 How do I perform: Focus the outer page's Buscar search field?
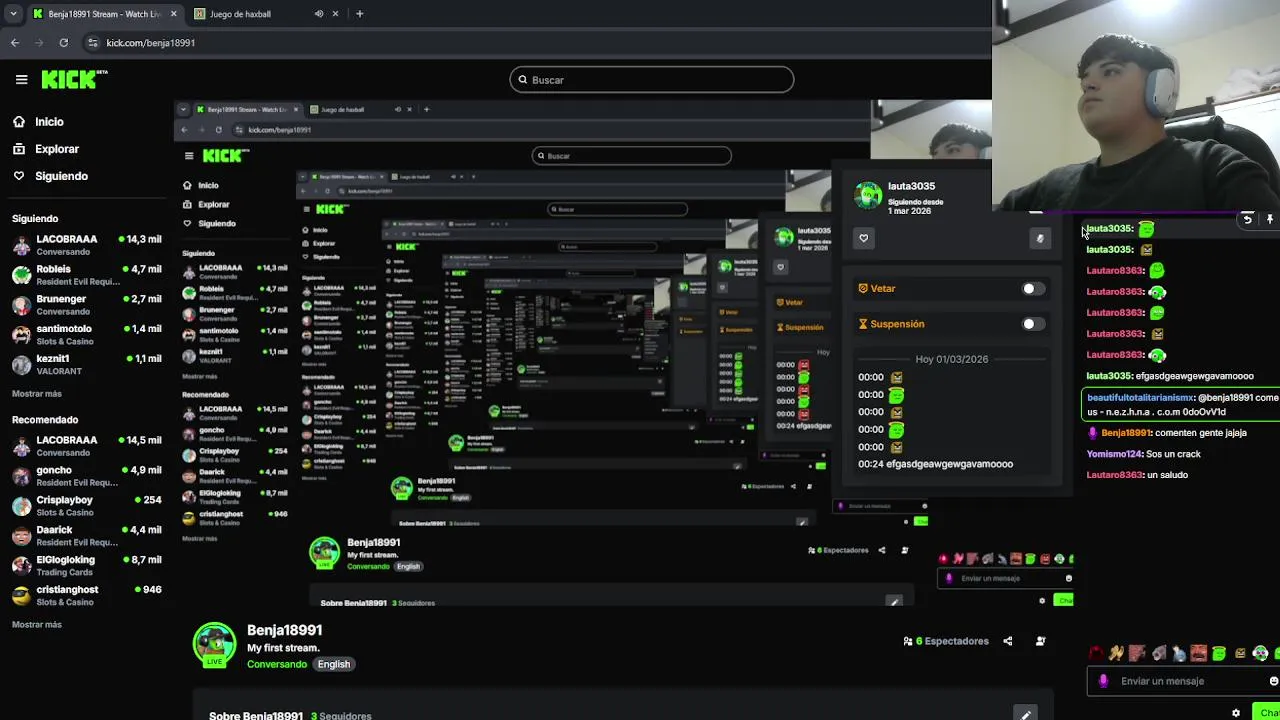point(652,80)
